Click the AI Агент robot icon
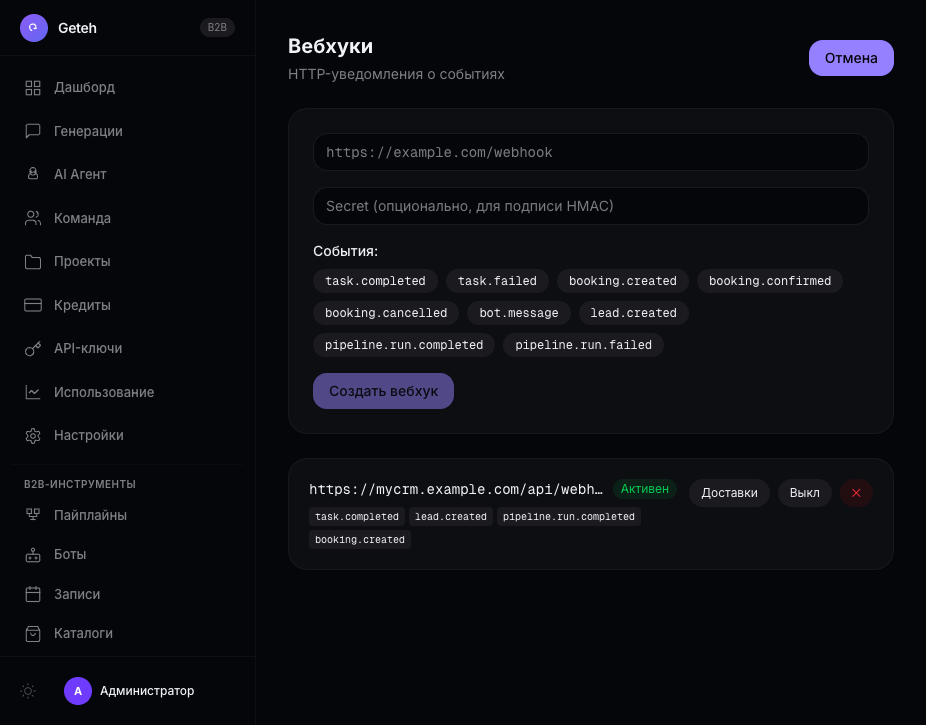 click(x=33, y=174)
